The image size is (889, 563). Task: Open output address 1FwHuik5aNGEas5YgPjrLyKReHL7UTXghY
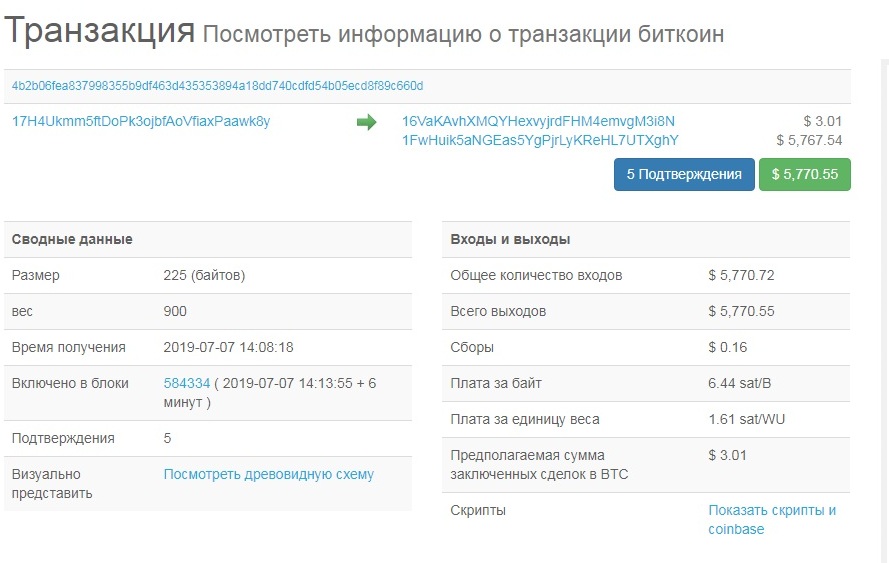tap(540, 140)
